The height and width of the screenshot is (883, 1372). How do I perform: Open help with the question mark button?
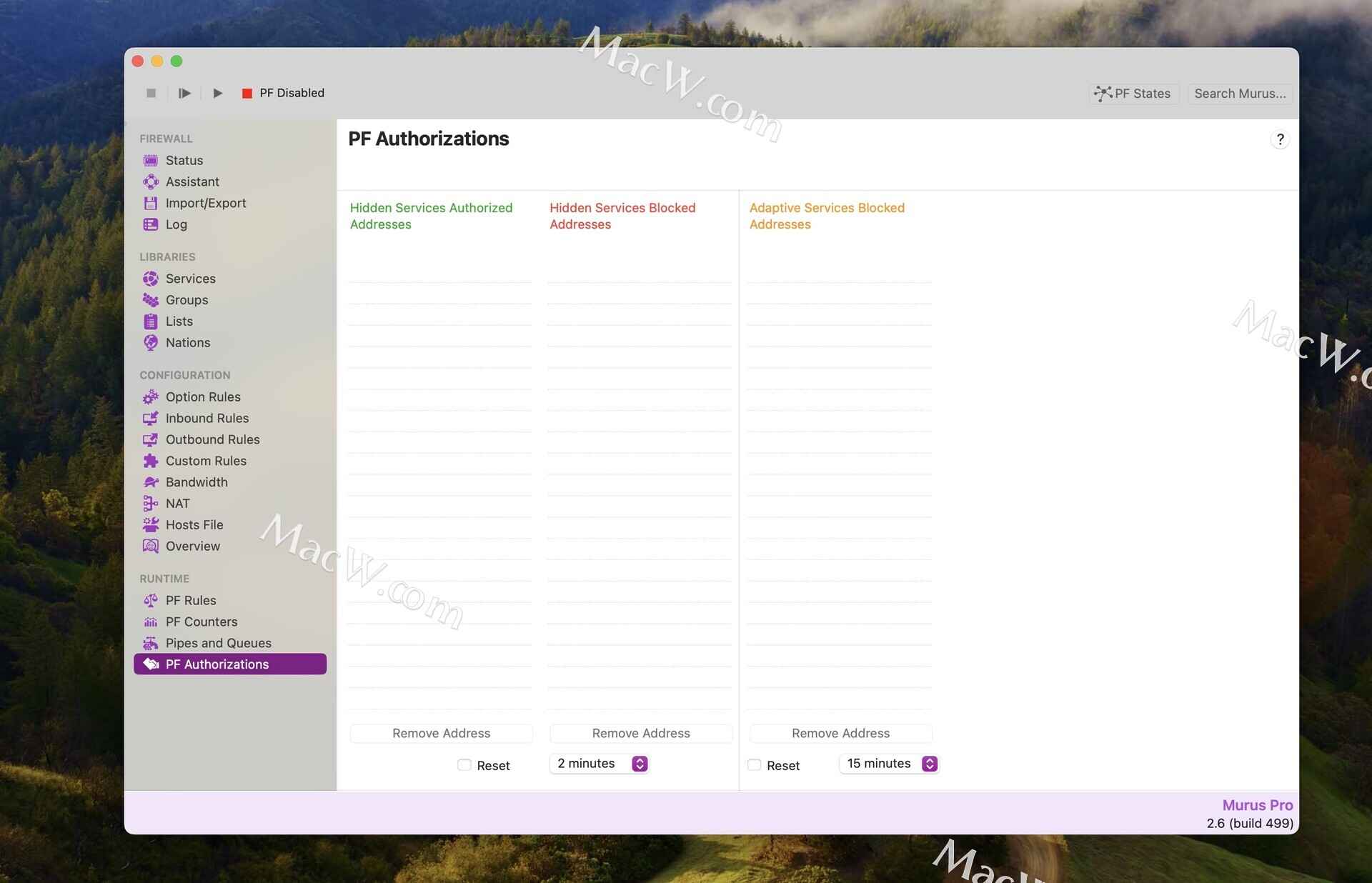pyautogui.click(x=1280, y=139)
